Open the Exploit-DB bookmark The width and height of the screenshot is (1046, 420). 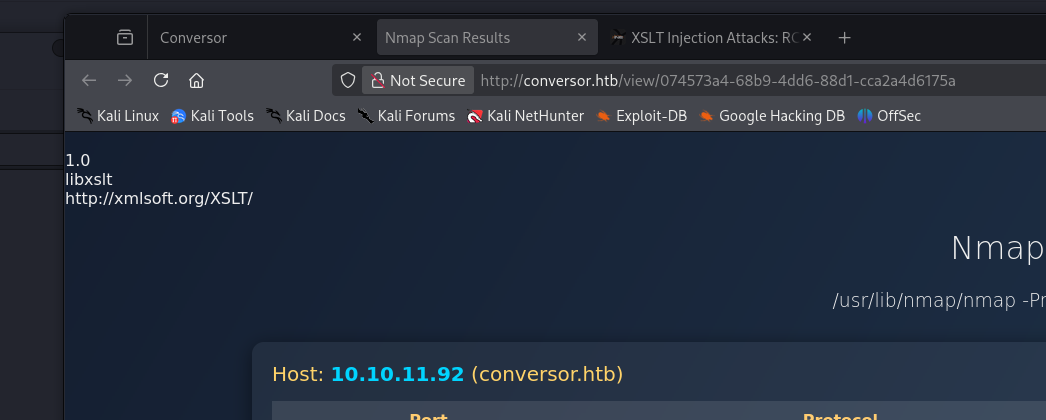[641, 116]
